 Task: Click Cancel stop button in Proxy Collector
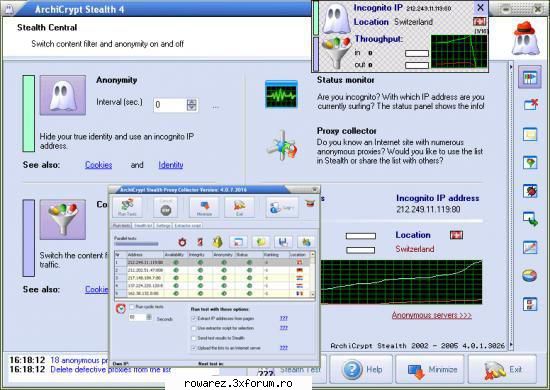166,207
